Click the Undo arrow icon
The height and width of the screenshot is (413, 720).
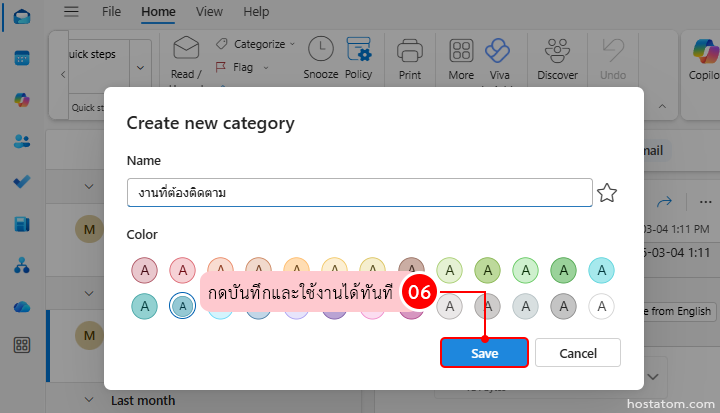point(613,50)
